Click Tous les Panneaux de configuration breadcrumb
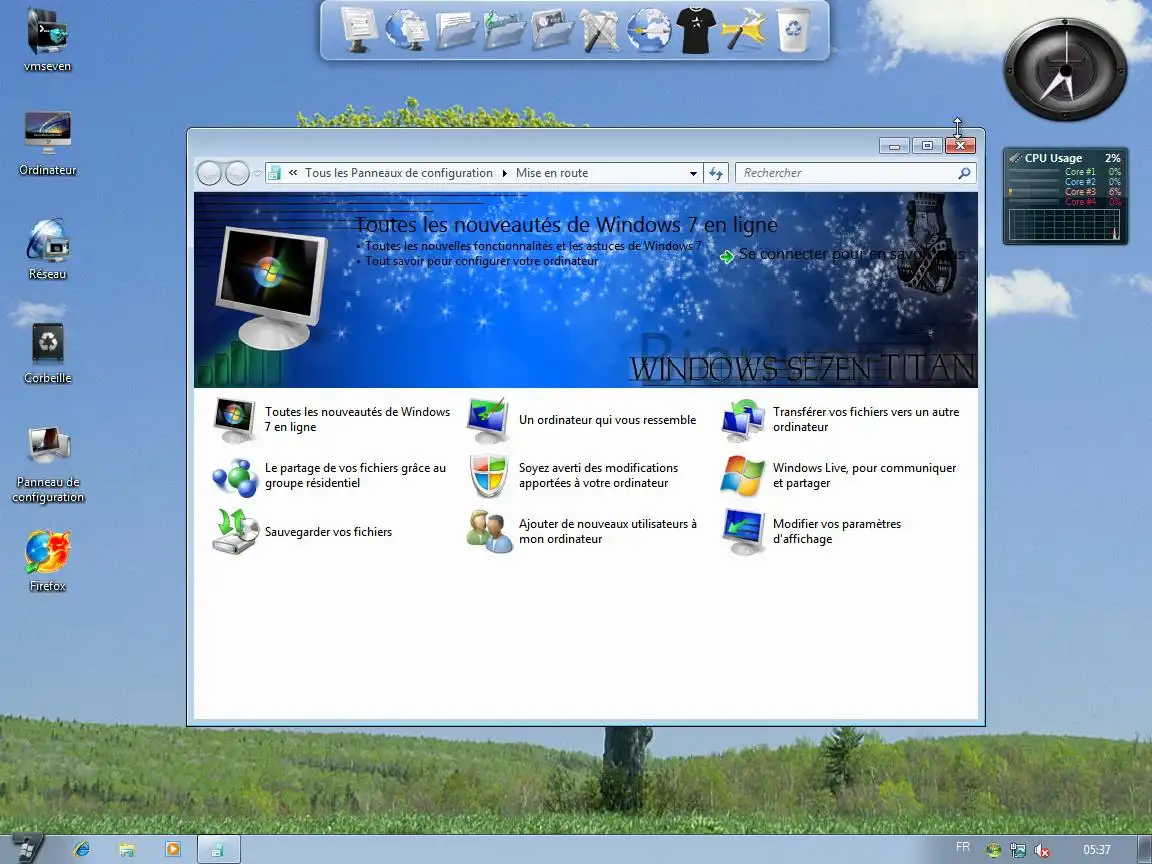 (399, 173)
